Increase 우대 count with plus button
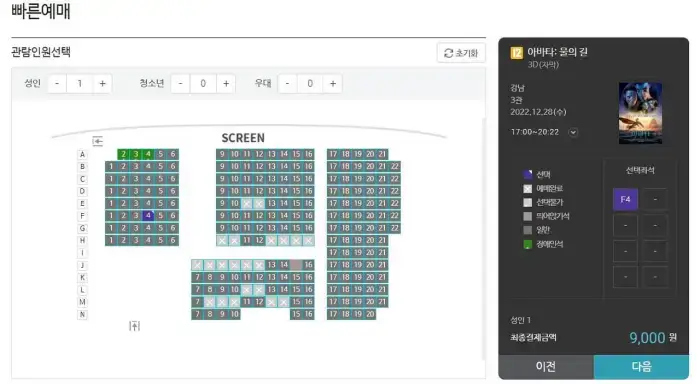Screen dimensions: 700x384 [x=333, y=83]
